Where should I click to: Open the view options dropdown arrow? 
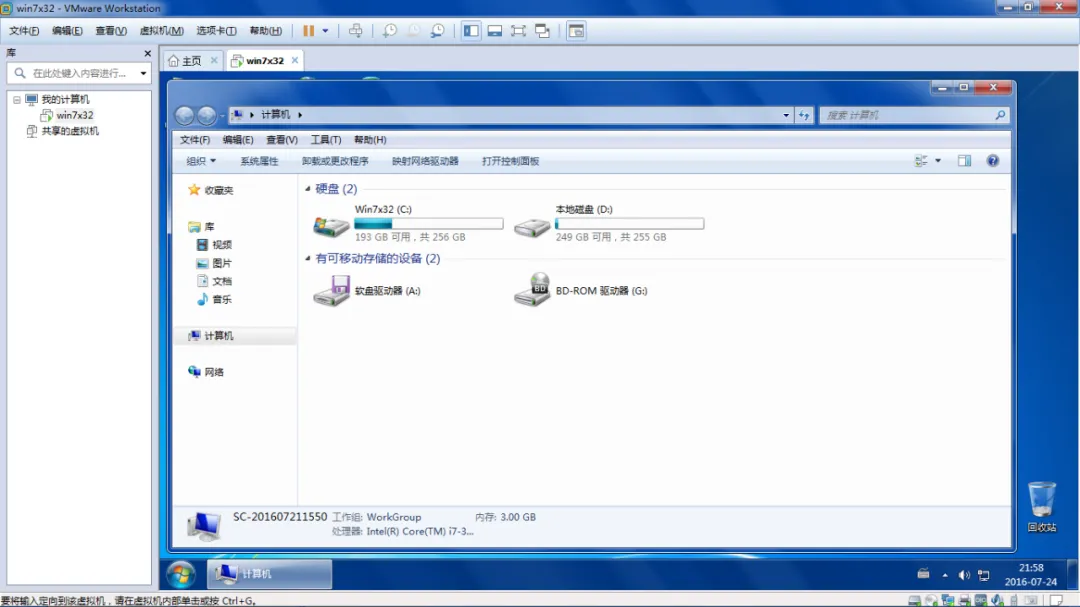[938, 161]
